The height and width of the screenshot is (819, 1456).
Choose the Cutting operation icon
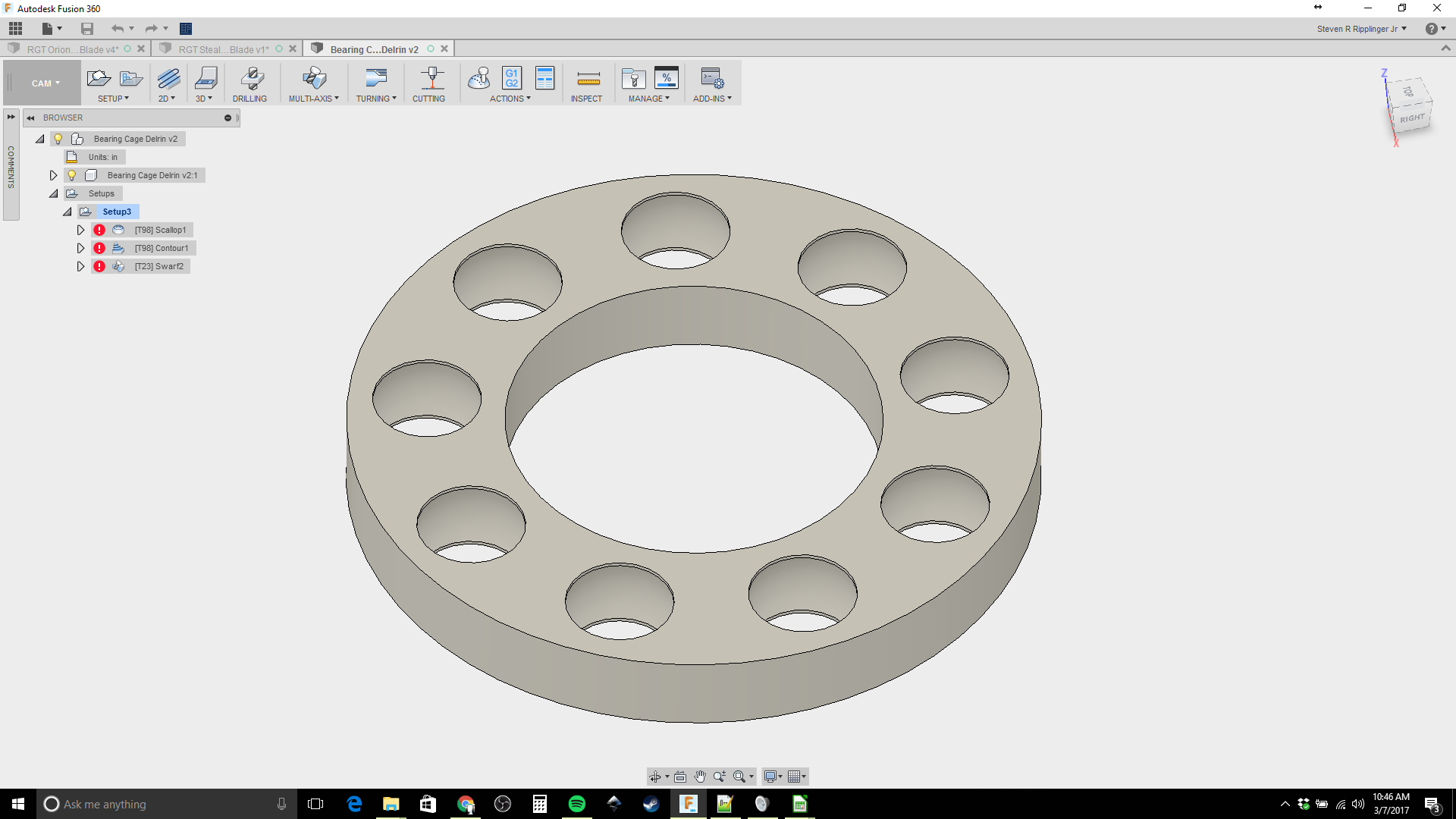tap(431, 78)
